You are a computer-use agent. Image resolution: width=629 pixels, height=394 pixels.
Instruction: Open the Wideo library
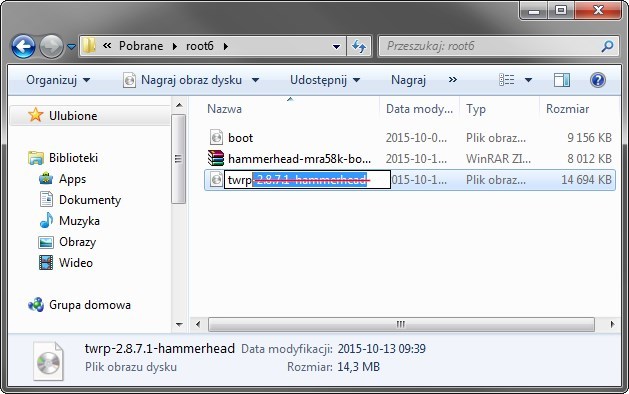(x=75, y=263)
